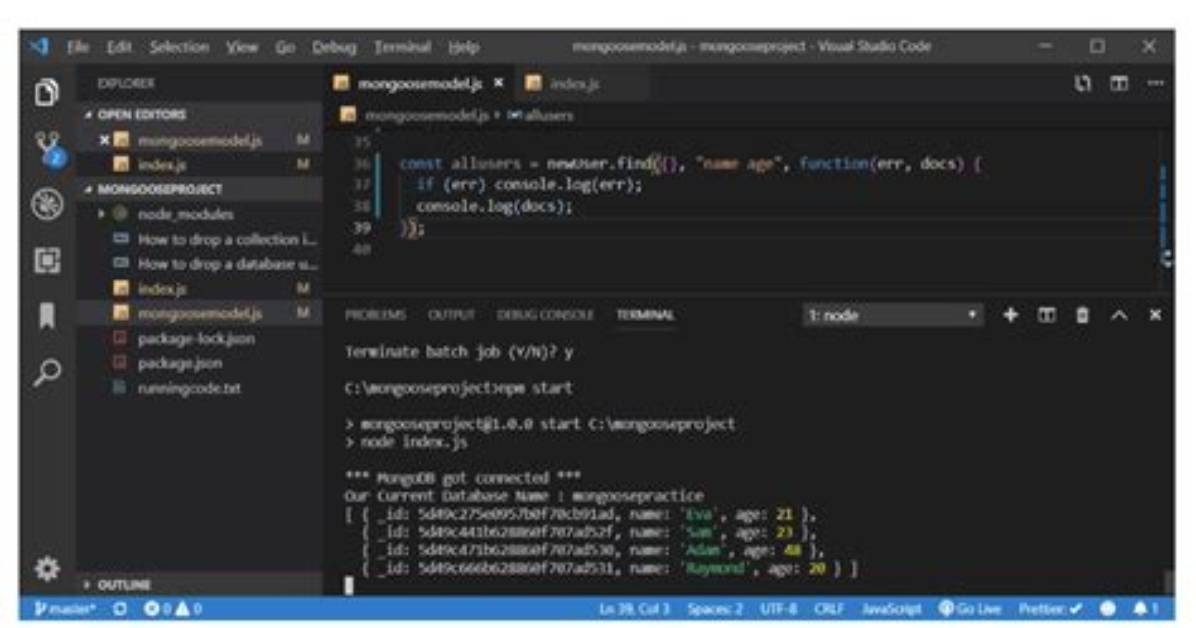Open the Extensions view icon
Image resolution: width=1196 pixels, height=628 pixels.
[x=47, y=260]
